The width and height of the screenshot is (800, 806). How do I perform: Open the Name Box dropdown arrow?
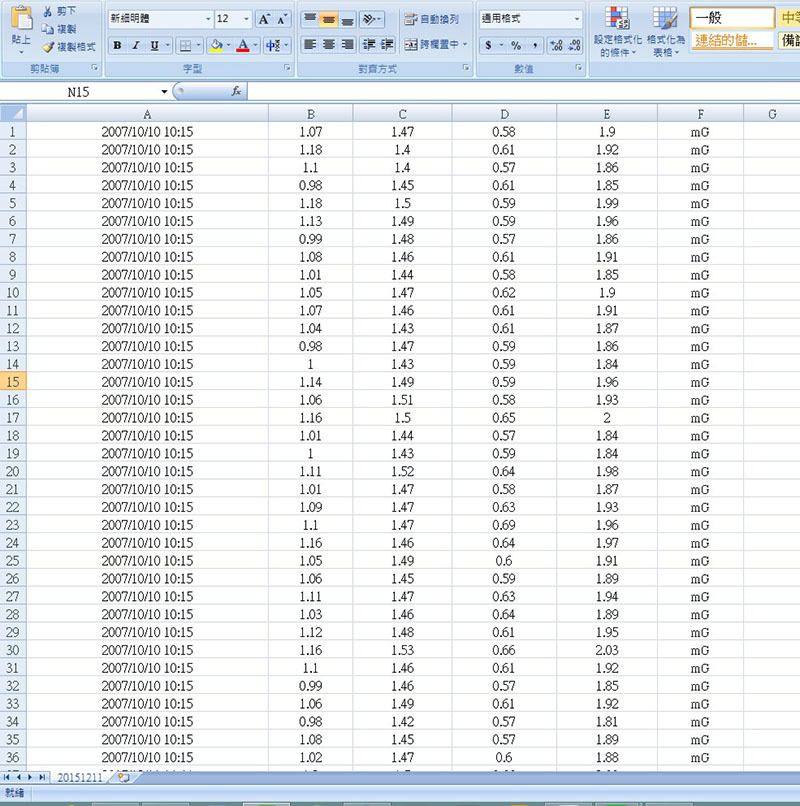click(x=164, y=92)
